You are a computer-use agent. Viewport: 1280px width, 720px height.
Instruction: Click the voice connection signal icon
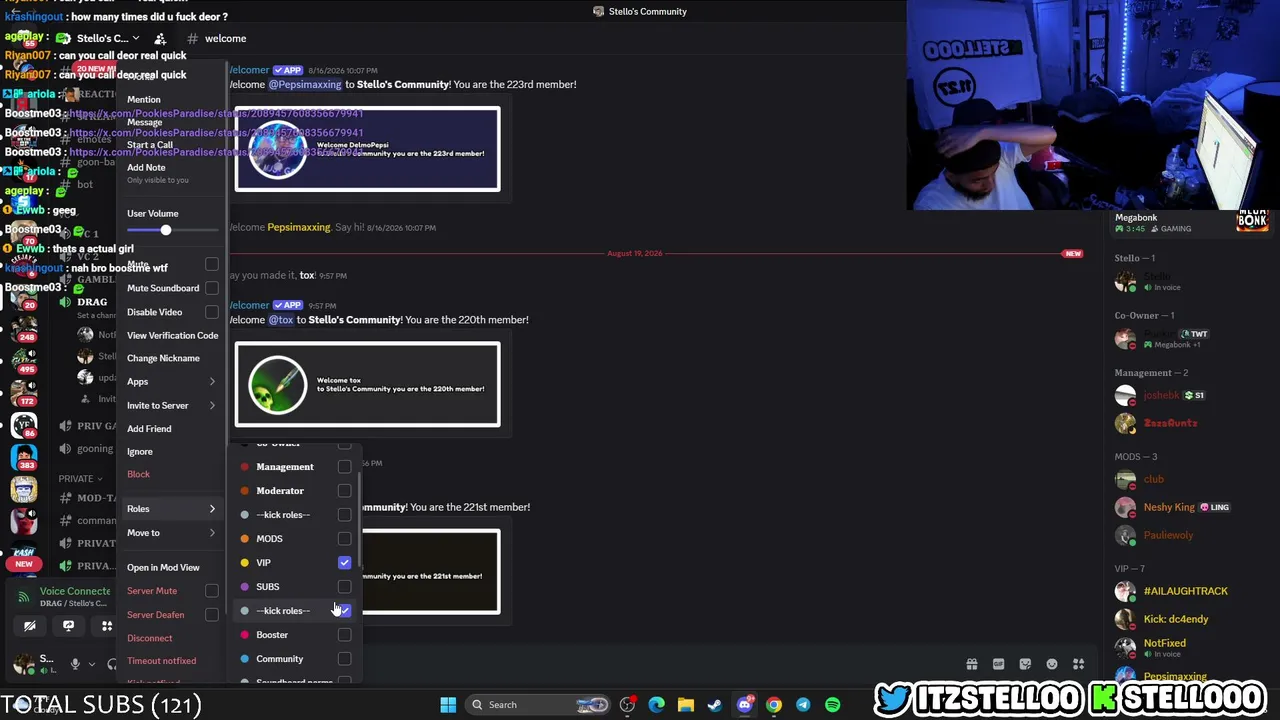click(24, 597)
